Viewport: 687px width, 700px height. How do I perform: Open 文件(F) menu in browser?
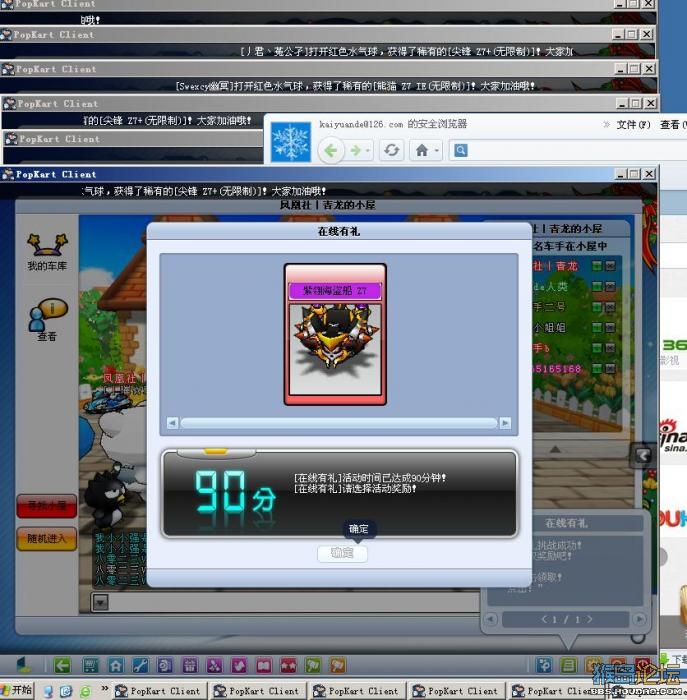(633, 125)
